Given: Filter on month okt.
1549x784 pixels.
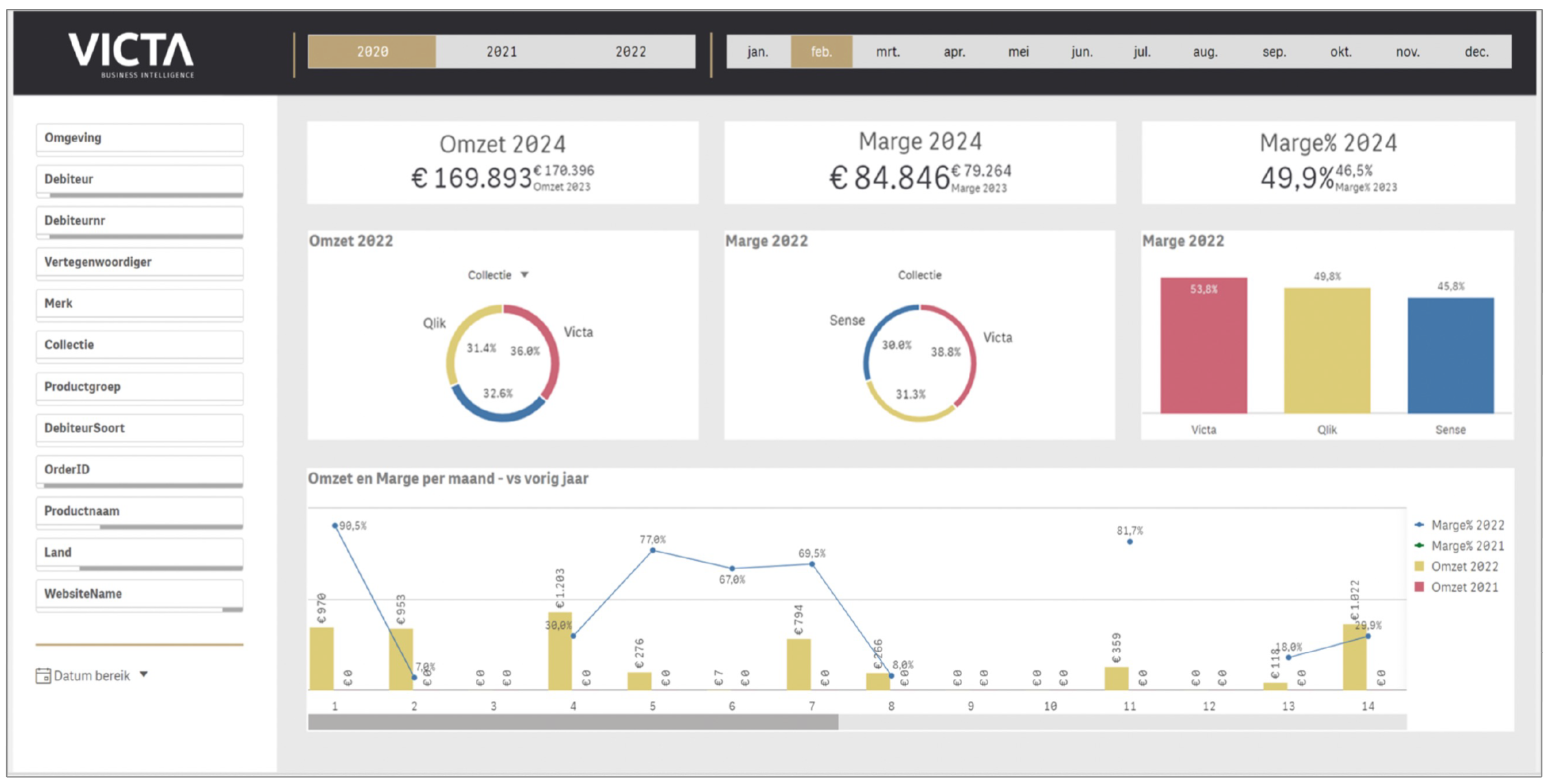Looking at the screenshot, I should click(x=1341, y=51).
